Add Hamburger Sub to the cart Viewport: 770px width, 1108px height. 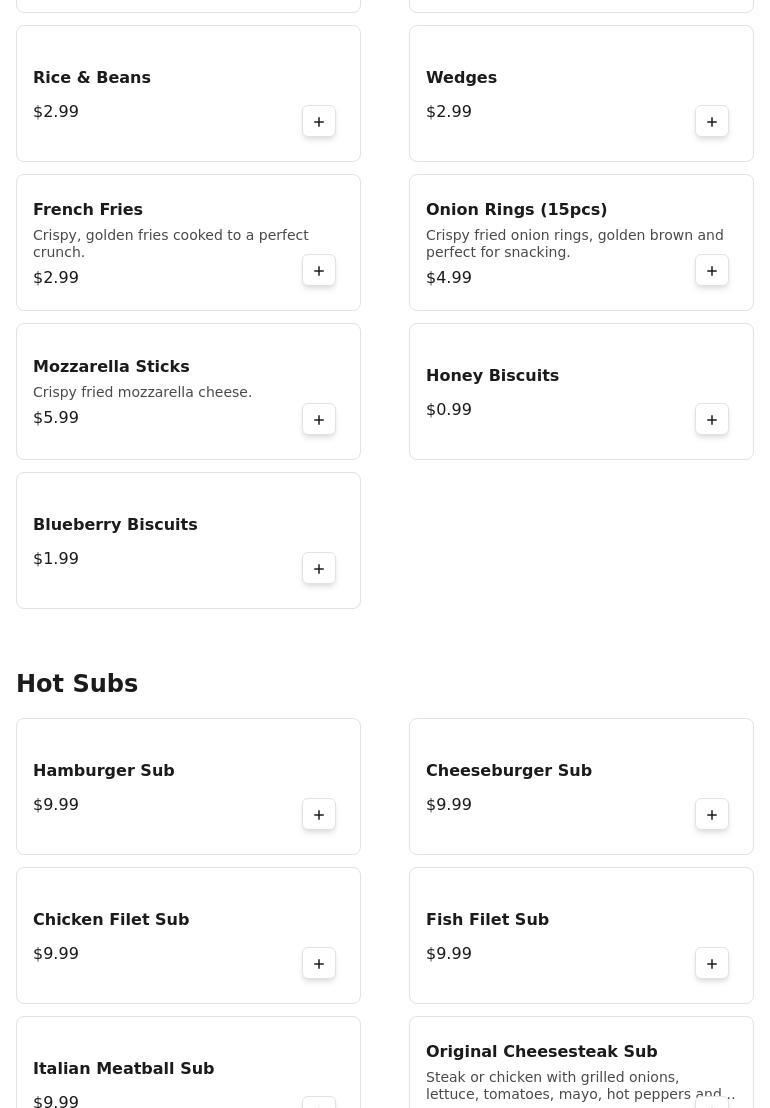point(319,815)
